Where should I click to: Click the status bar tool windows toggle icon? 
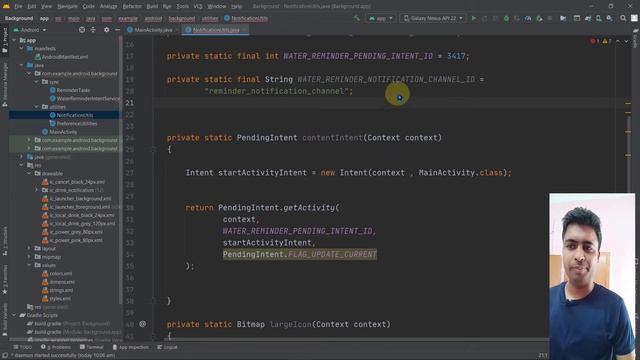tap(5, 356)
